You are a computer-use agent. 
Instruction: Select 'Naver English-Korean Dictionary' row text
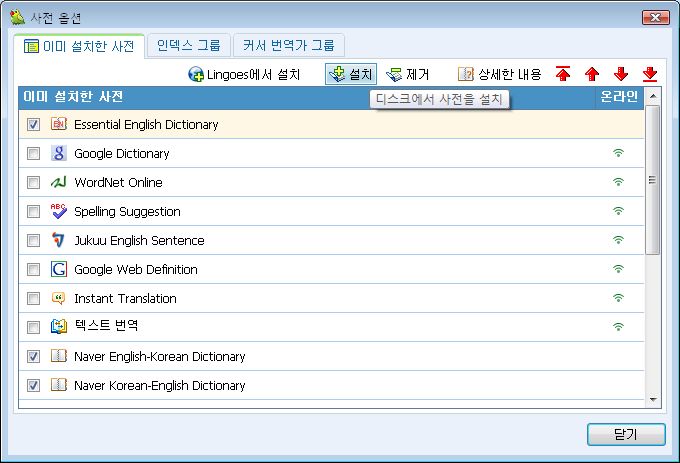pyautogui.click(x=160, y=357)
